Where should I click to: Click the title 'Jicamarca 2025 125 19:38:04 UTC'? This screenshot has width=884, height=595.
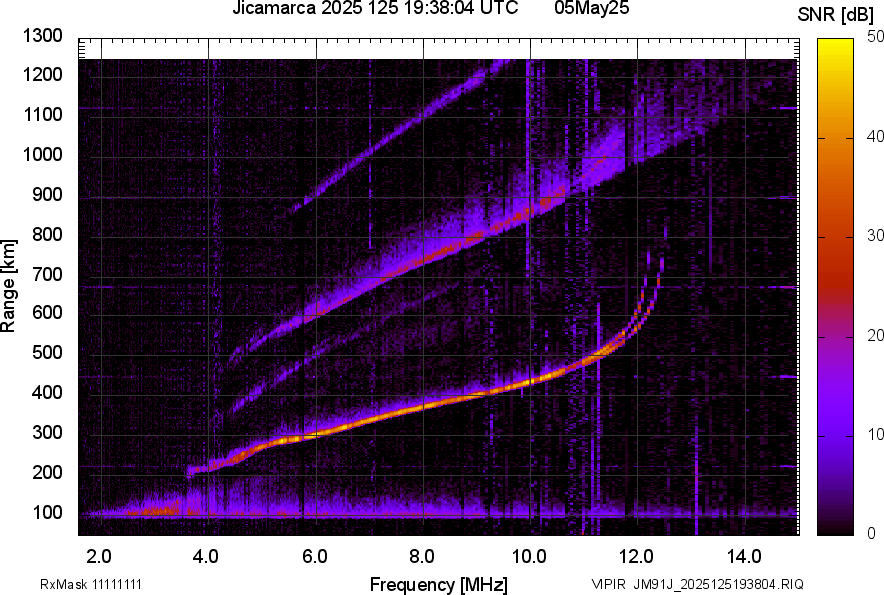(375, 8)
